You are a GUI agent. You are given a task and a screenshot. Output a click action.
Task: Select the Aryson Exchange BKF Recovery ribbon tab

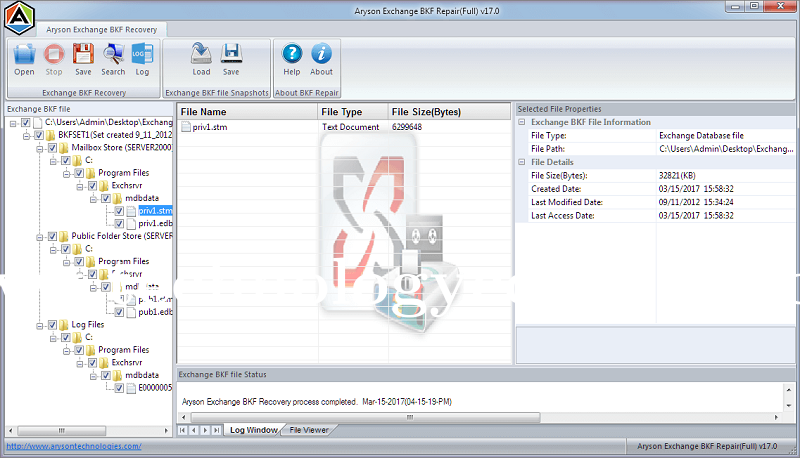click(102, 30)
